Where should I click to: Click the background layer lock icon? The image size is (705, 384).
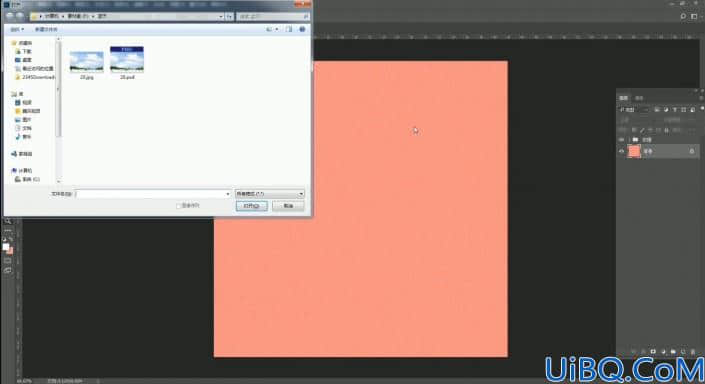point(692,152)
